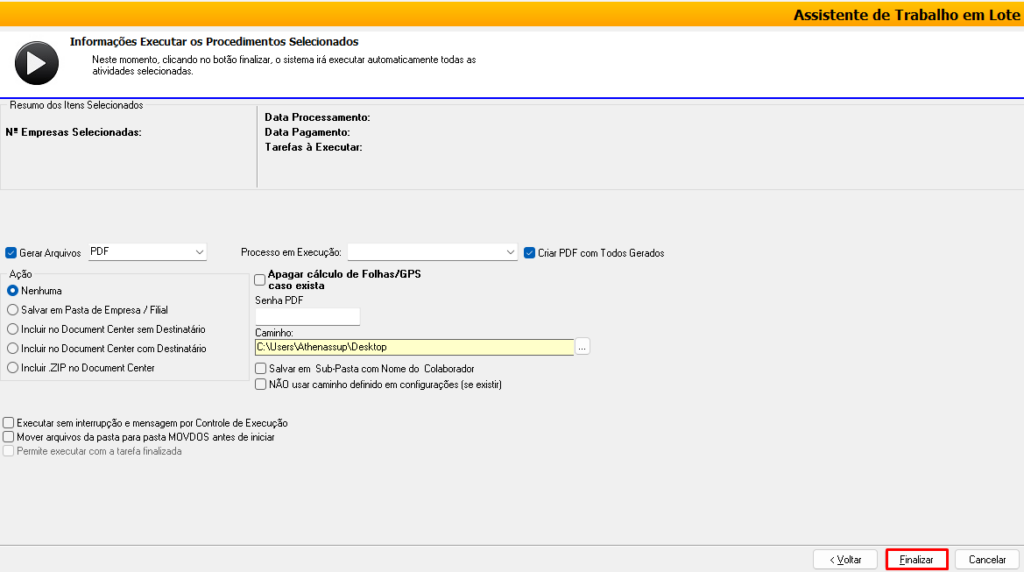Select Salvar em Pasta de Empresa / Filial
Image resolution: width=1024 pixels, height=572 pixels.
coord(13,310)
